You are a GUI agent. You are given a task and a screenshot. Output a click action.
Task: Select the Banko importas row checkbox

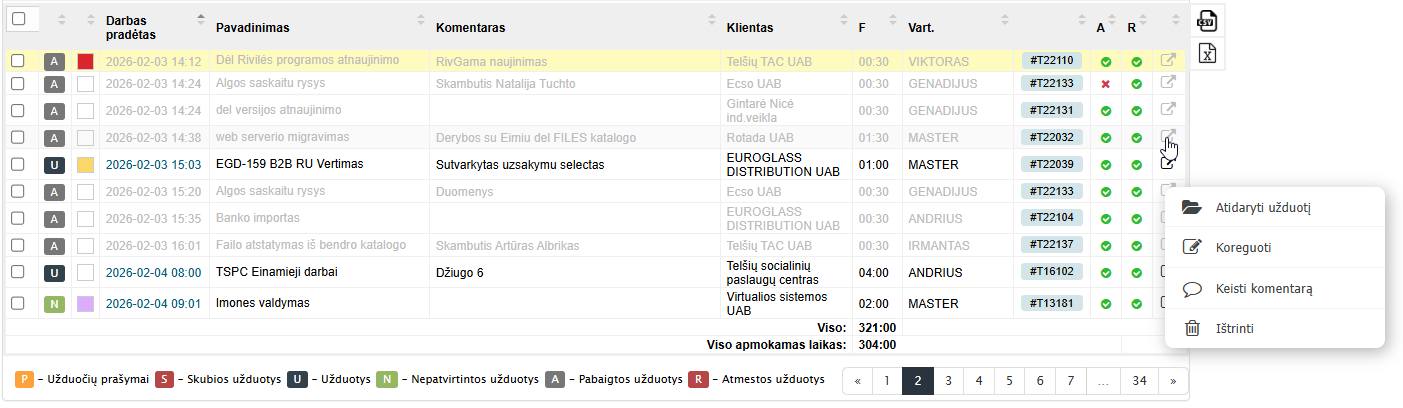point(17,218)
